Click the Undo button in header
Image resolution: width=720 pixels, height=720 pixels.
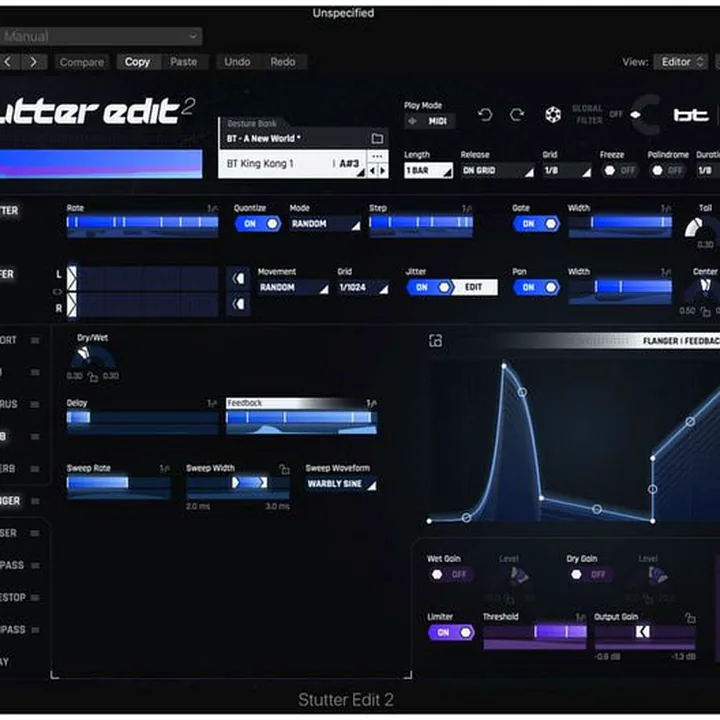coord(237,62)
